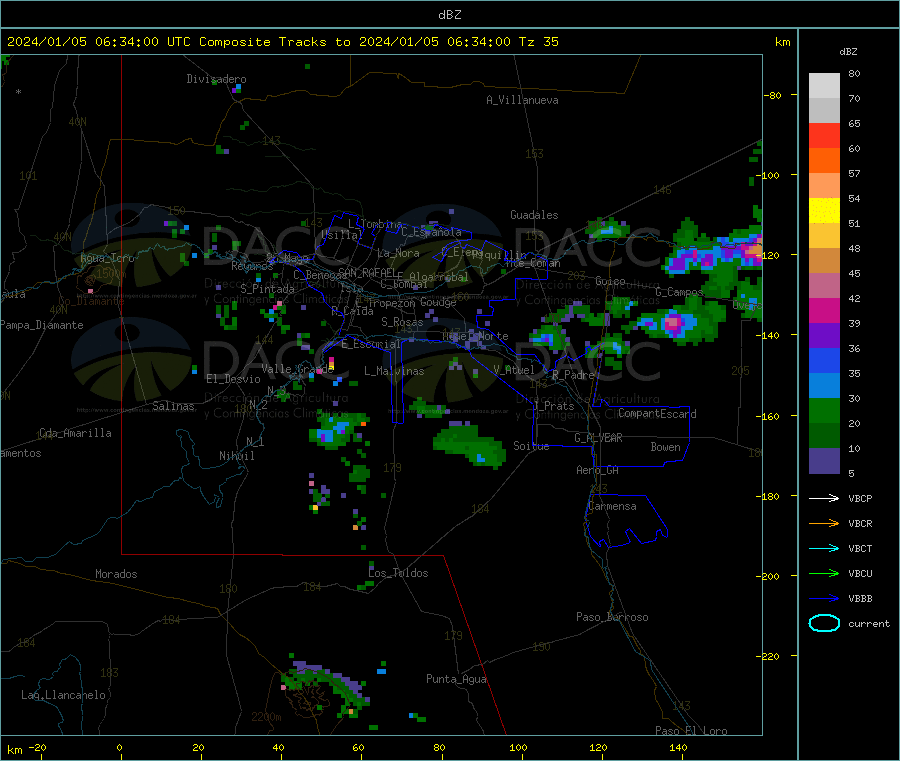The height and width of the screenshot is (761, 900).
Task: Click the Divisadero place label
Action: point(216,79)
